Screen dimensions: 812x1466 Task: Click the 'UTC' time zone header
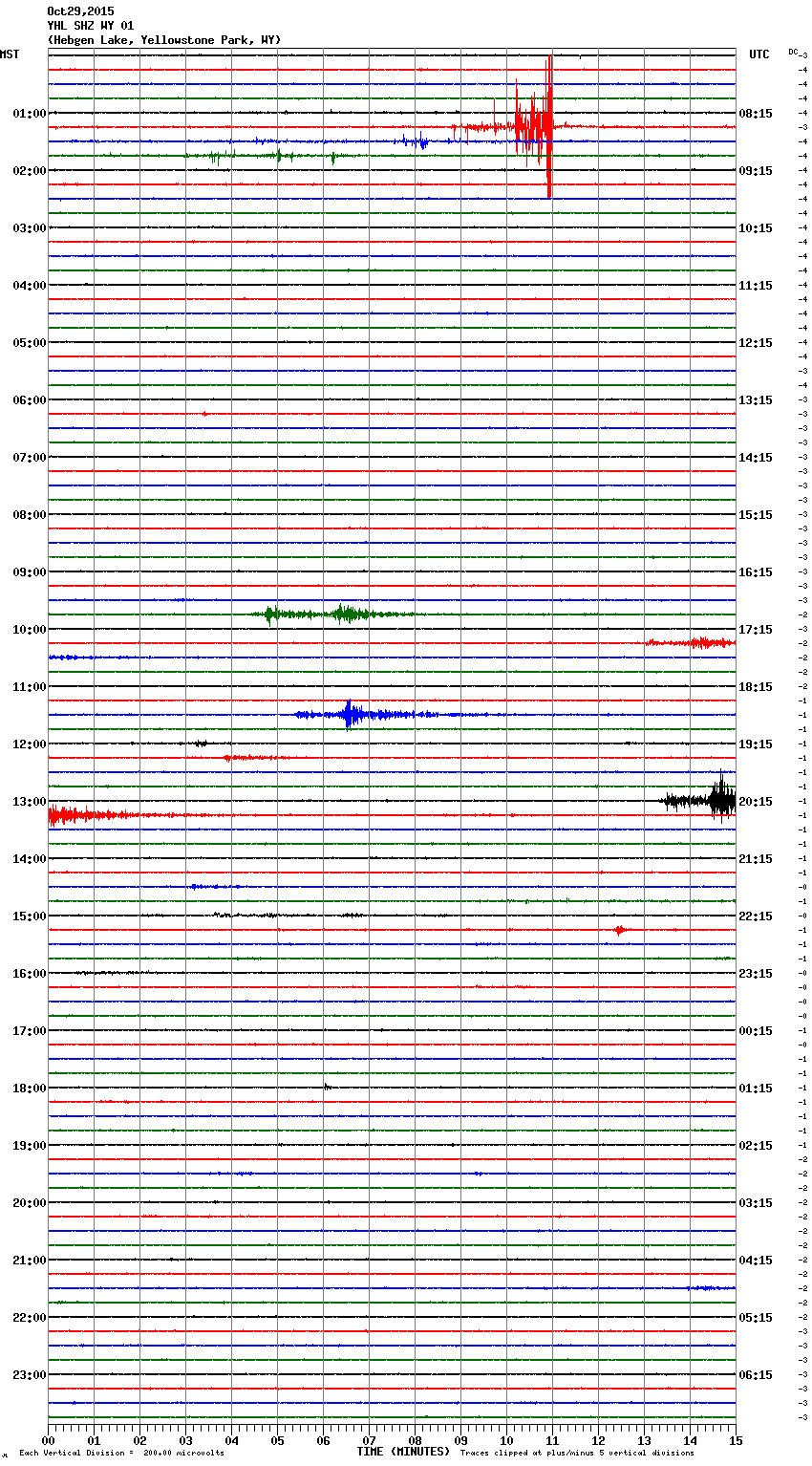point(759,54)
